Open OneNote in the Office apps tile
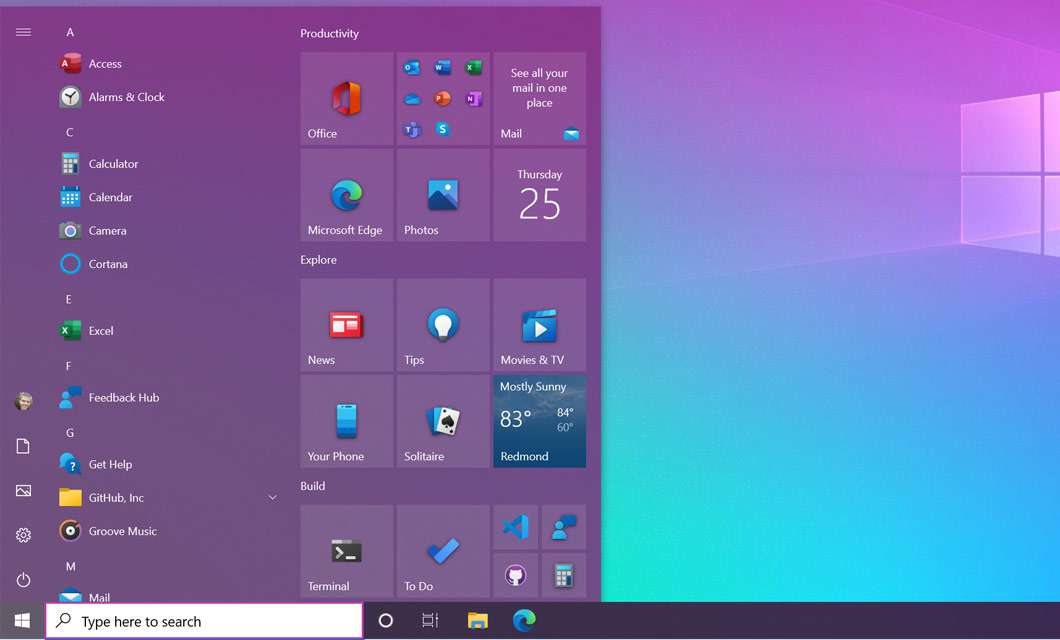The width and height of the screenshot is (1060, 640). click(474, 99)
